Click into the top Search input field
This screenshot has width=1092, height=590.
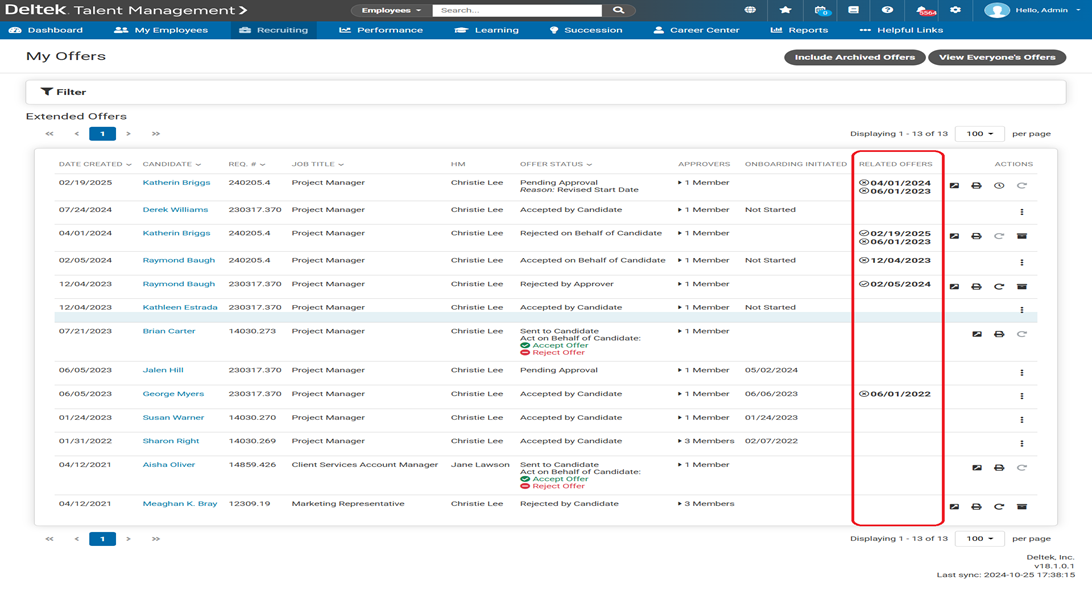pos(516,10)
